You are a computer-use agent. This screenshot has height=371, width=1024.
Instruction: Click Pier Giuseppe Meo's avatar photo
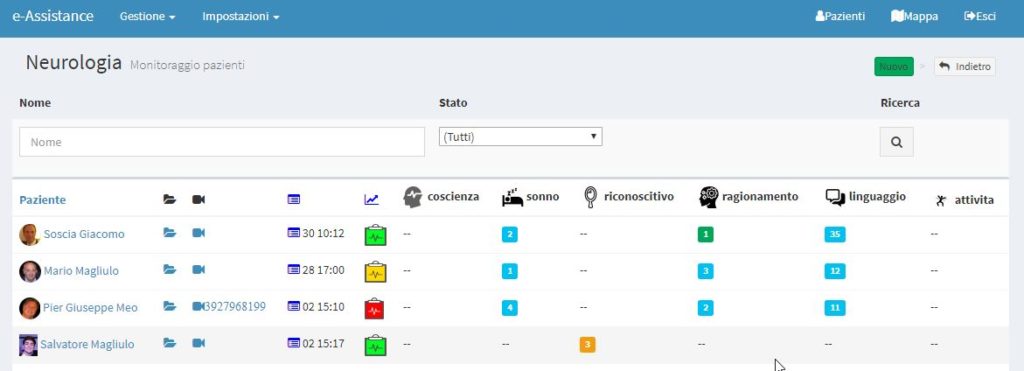point(30,308)
